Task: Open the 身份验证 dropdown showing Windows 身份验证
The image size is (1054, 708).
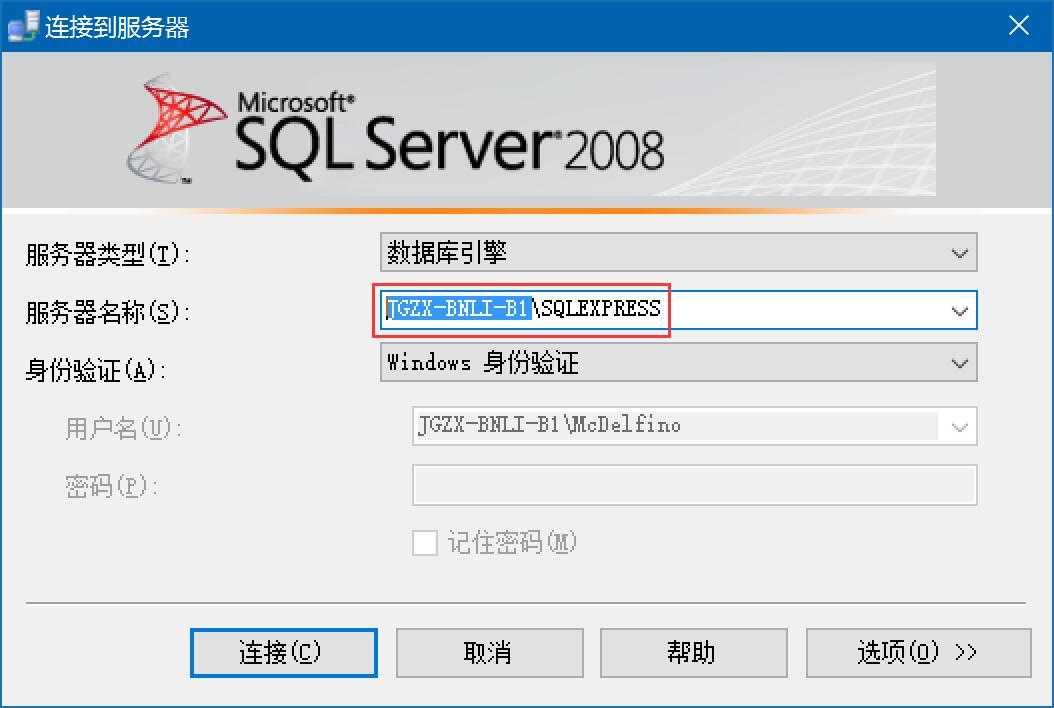Action: [678, 362]
